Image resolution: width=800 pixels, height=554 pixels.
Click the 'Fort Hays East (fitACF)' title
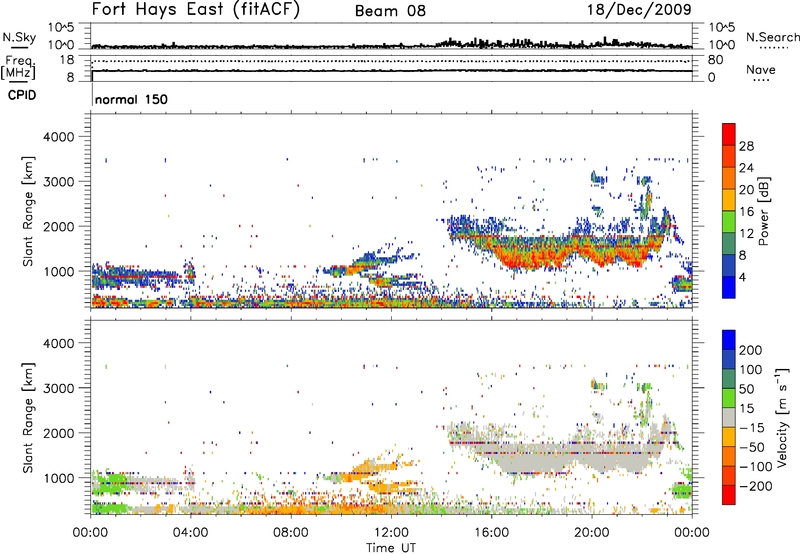pyautogui.click(x=195, y=9)
